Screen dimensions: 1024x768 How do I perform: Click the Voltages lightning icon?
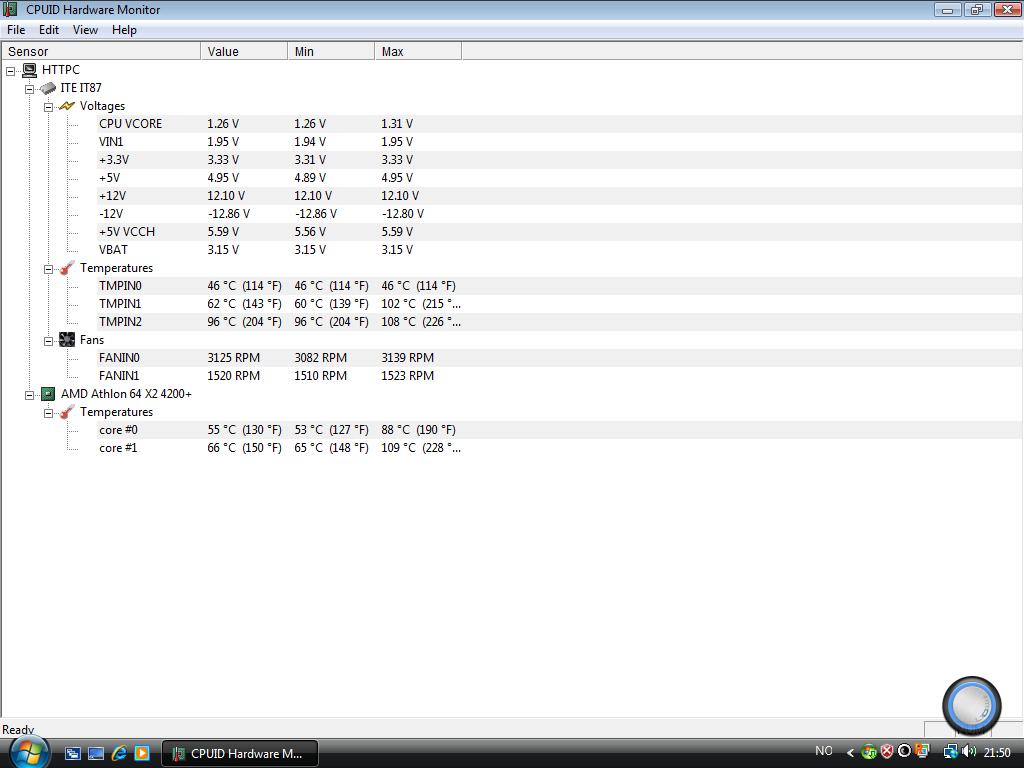click(67, 106)
